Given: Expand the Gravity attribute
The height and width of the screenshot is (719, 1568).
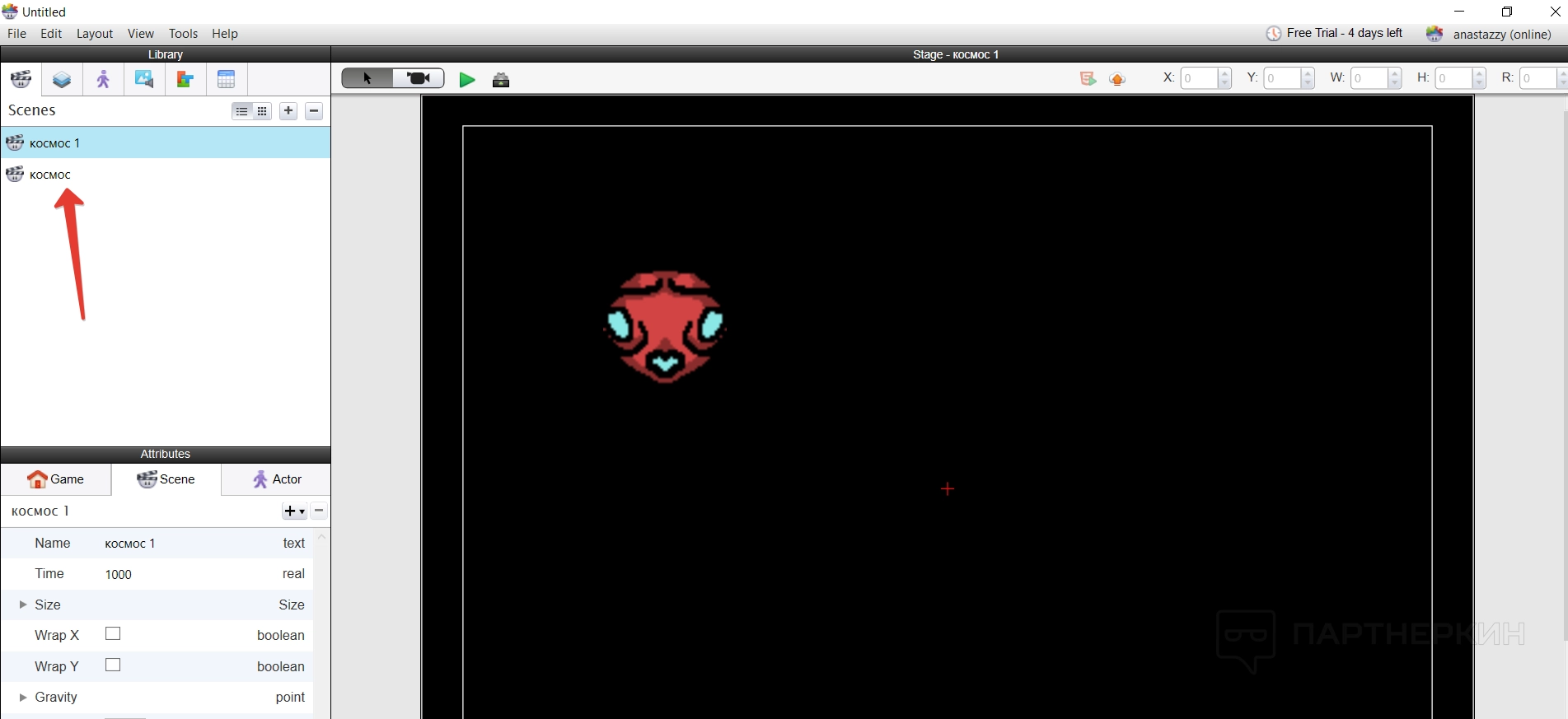Looking at the screenshot, I should coord(23,697).
